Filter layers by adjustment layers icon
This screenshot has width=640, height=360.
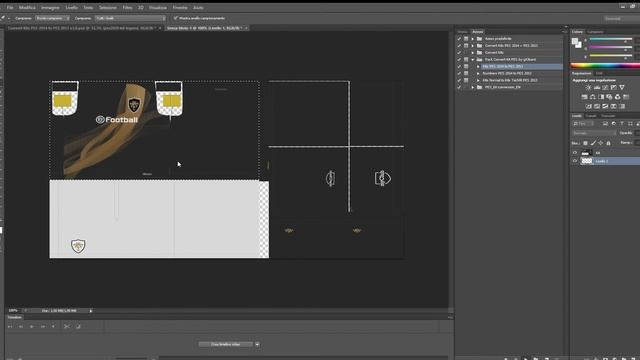coord(613,124)
